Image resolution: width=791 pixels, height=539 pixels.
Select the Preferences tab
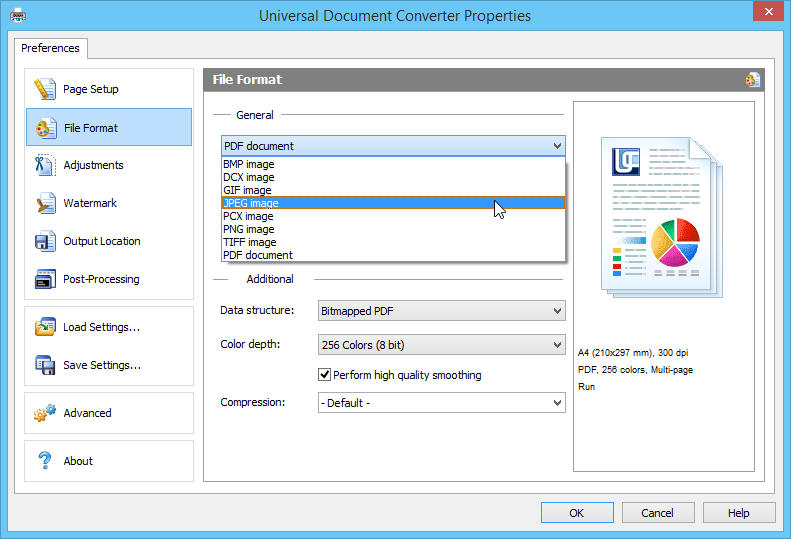click(50, 48)
